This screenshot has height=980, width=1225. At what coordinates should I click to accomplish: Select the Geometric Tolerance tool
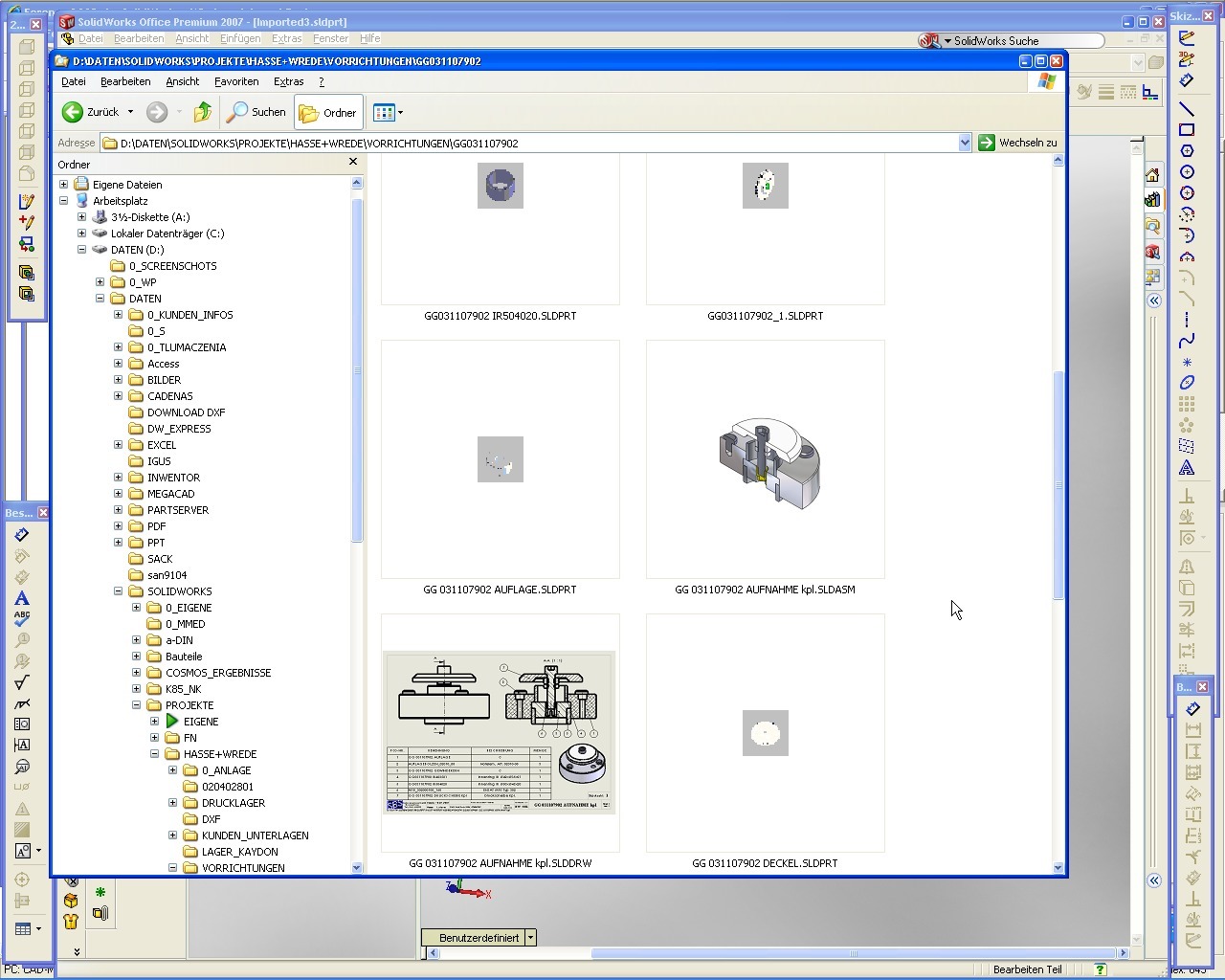(x=22, y=724)
